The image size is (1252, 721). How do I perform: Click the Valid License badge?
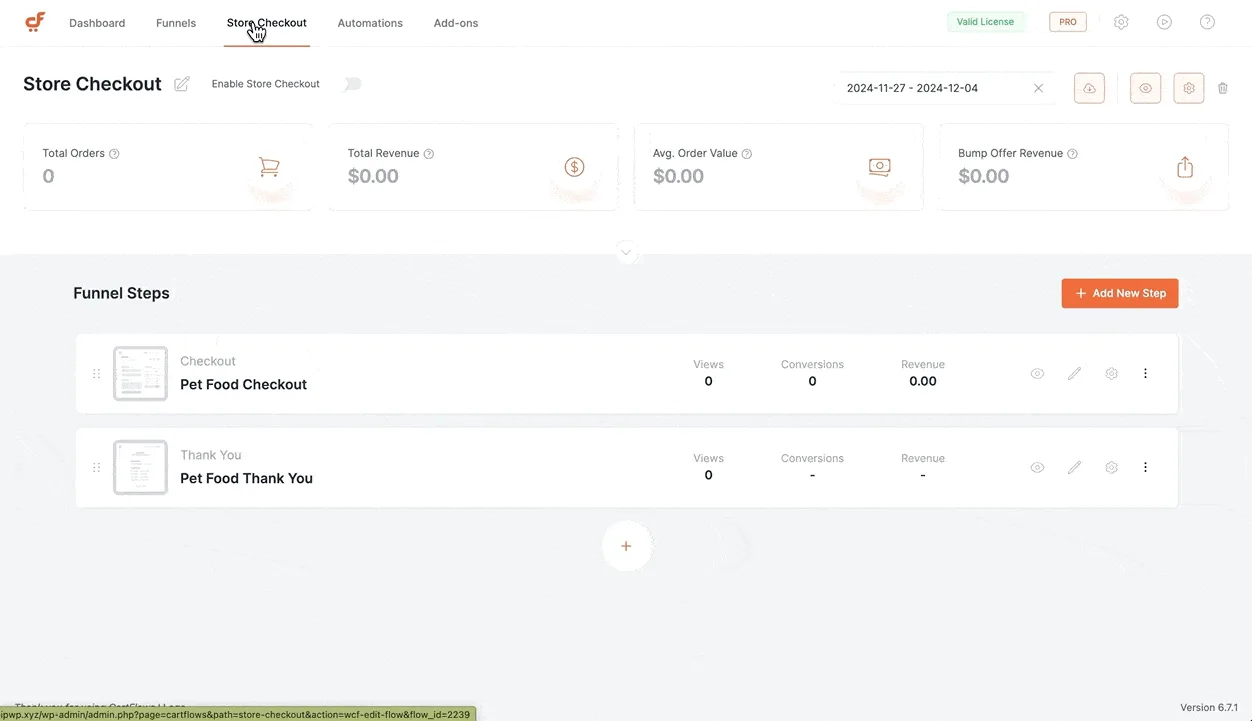pyautogui.click(x=985, y=22)
